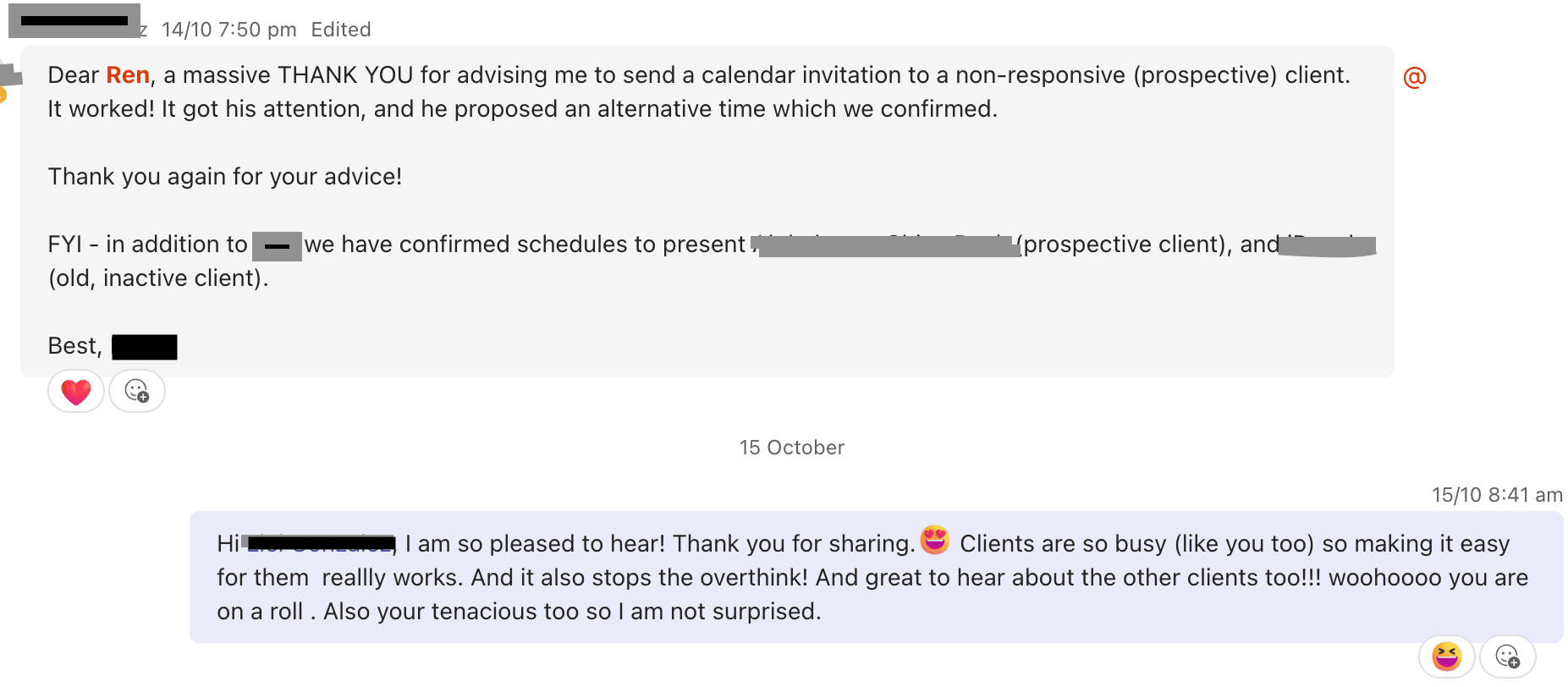The width and height of the screenshot is (1568, 687).
Task: Click the redacted sender name at top
Action: tap(74, 21)
